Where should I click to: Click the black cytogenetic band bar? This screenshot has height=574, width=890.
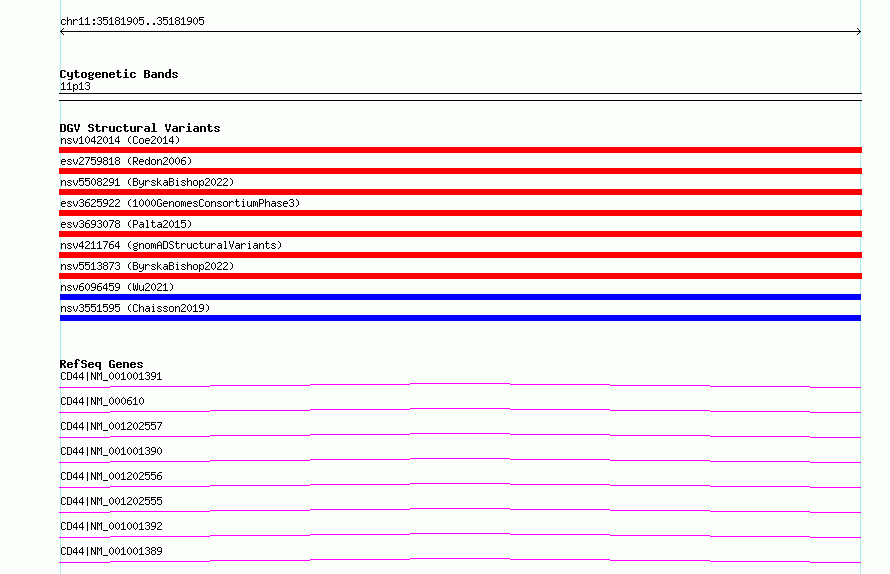(x=460, y=97)
